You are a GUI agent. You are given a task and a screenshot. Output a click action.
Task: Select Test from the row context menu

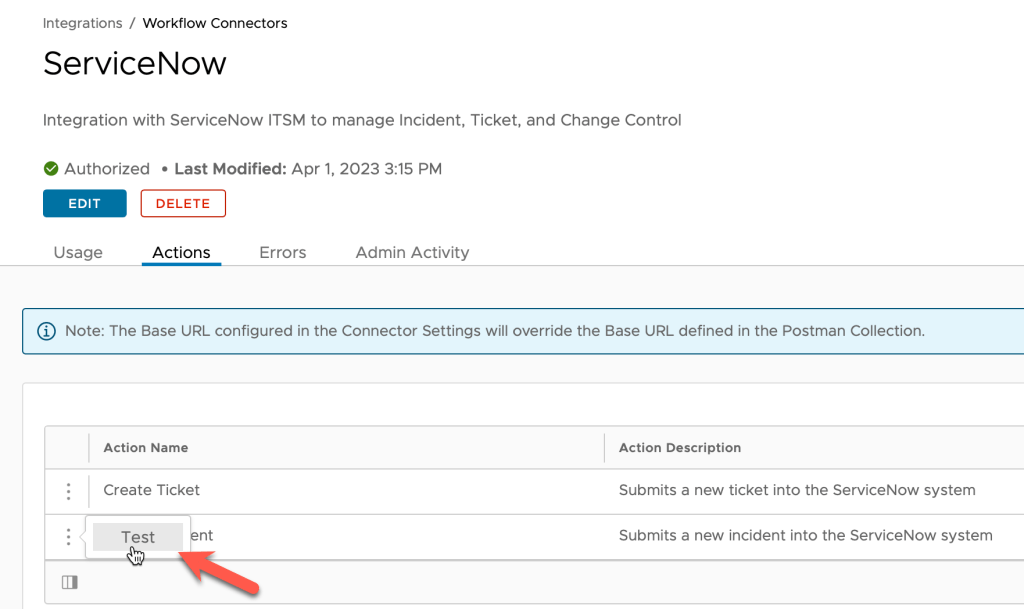(137, 536)
